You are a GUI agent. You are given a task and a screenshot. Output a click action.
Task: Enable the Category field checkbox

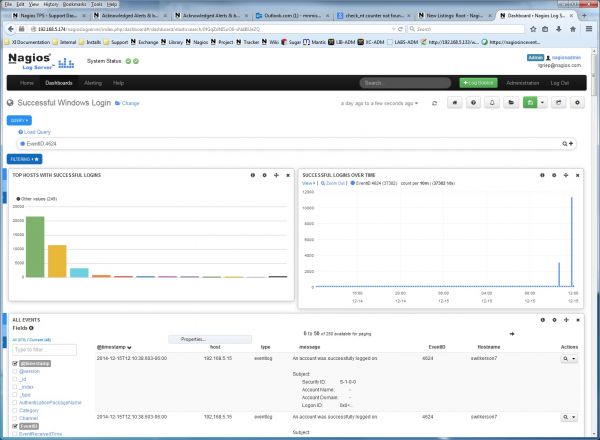[15, 410]
